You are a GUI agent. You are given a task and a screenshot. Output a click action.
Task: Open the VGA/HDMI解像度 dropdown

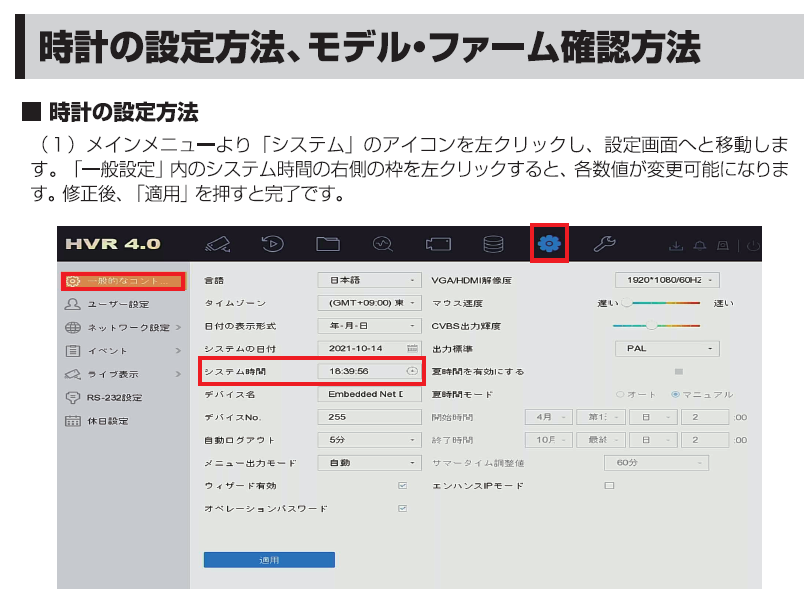[x=666, y=280]
